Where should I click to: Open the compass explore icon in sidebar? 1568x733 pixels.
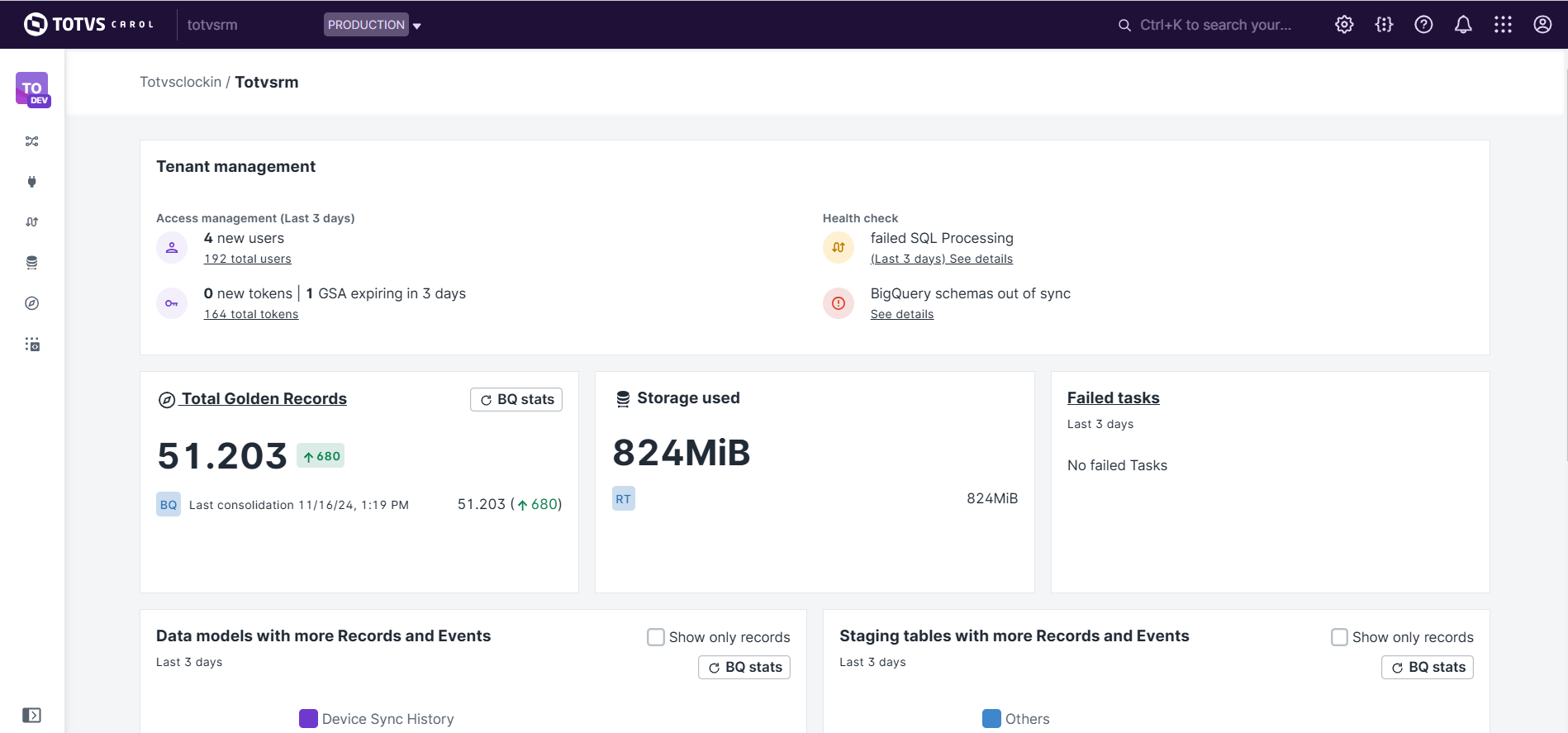(x=32, y=303)
